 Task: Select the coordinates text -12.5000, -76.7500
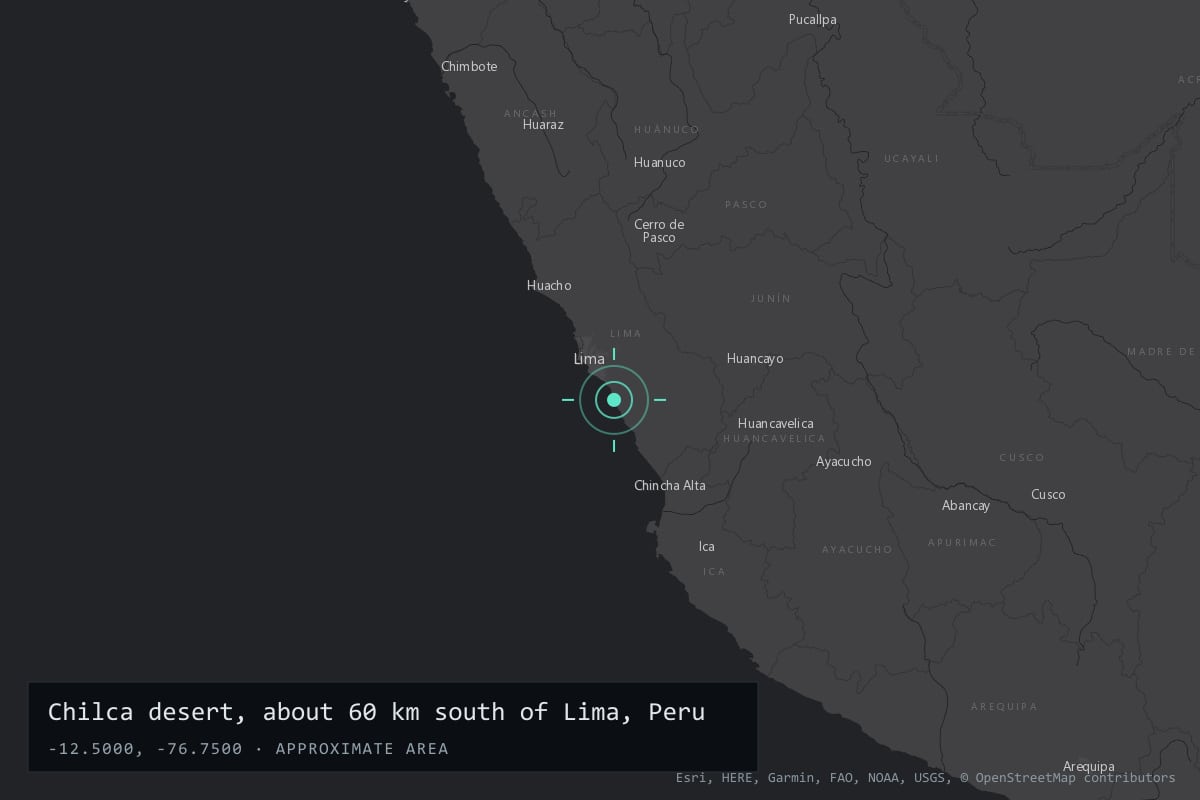pos(145,749)
